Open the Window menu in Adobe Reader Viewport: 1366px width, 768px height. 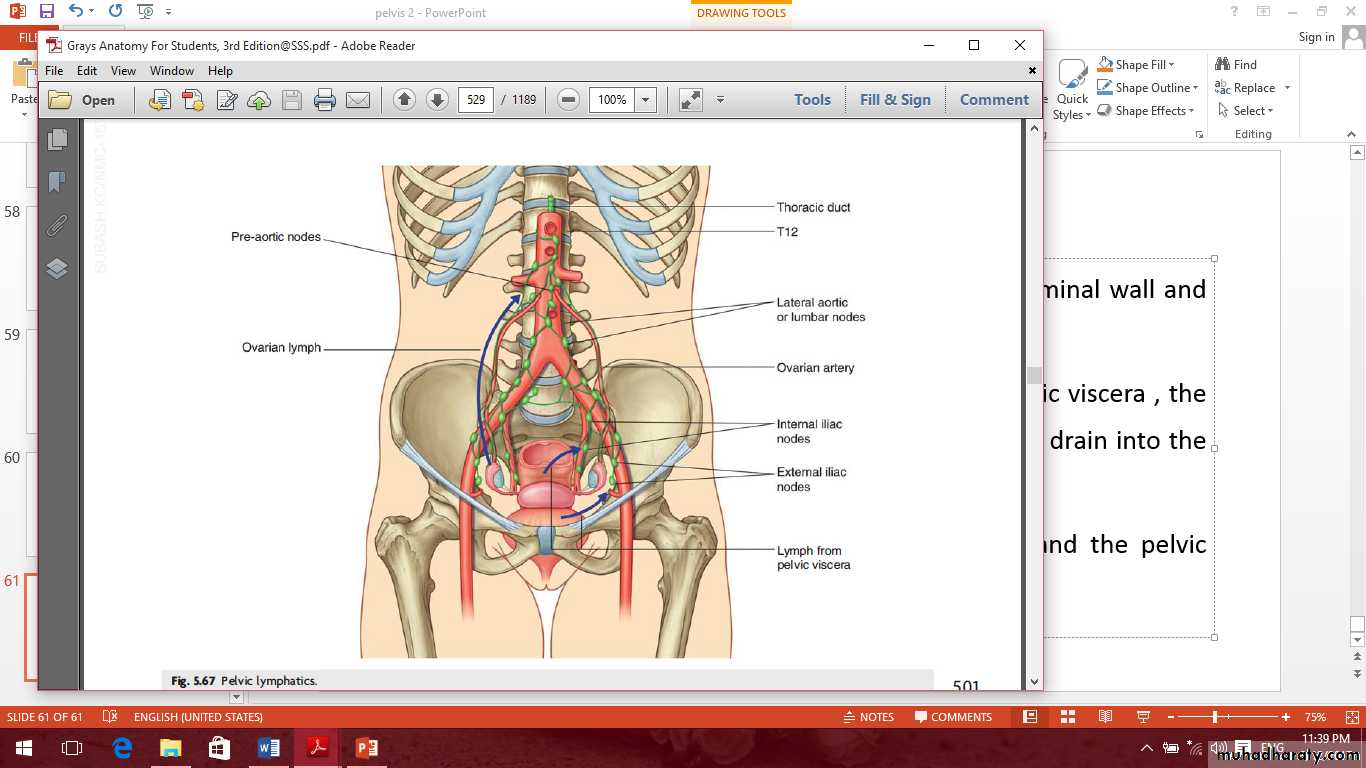click(172, 71)
